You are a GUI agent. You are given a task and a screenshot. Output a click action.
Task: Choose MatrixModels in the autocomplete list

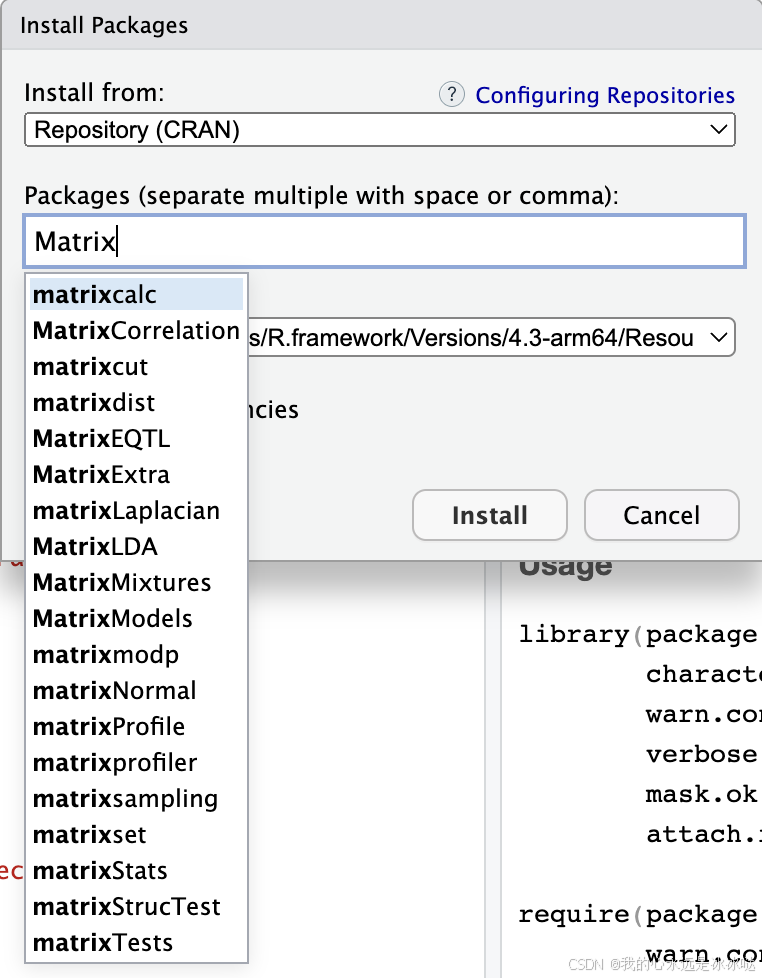[137, 619]
